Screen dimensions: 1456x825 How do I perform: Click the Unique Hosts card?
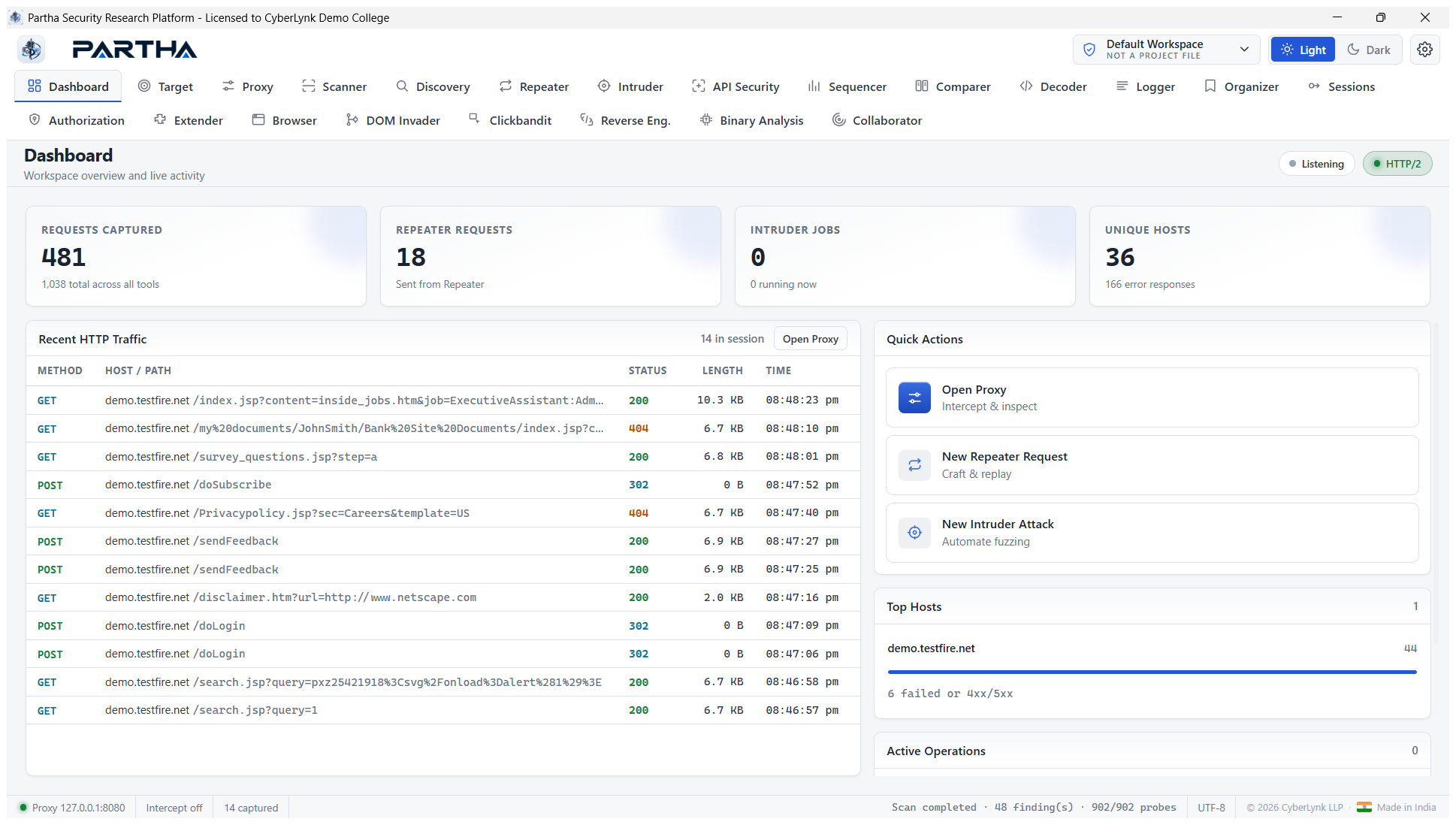click(x=1259, y=256)
